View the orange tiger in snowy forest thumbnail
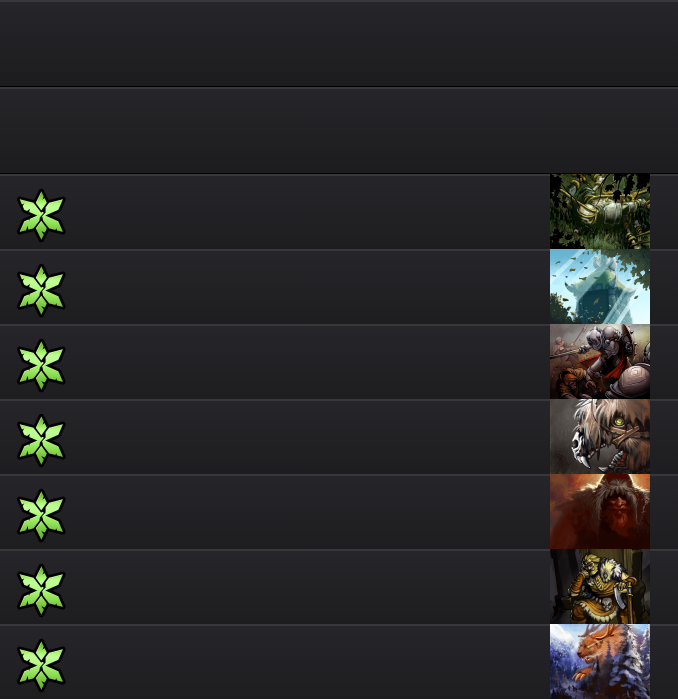This screenshot has height=699, width=678. (x=600, y=661)
